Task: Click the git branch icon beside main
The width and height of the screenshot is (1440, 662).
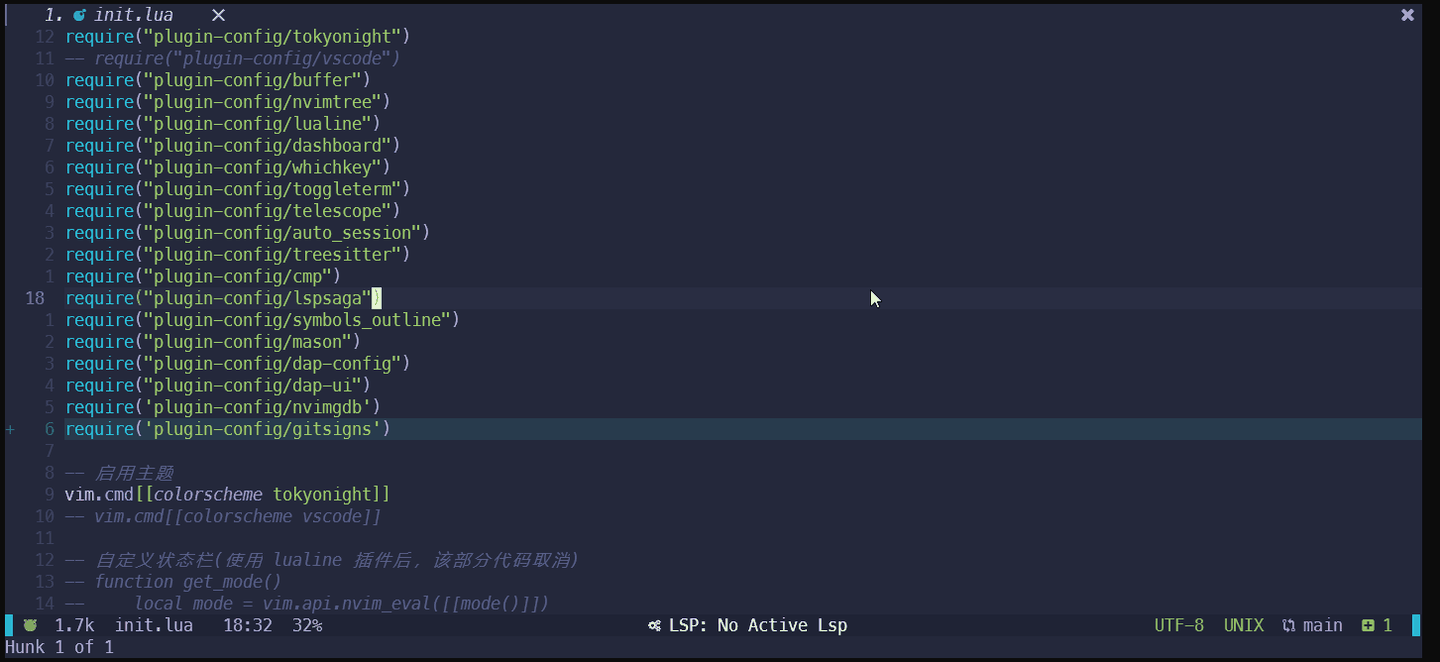Action: coord(1289,626)
